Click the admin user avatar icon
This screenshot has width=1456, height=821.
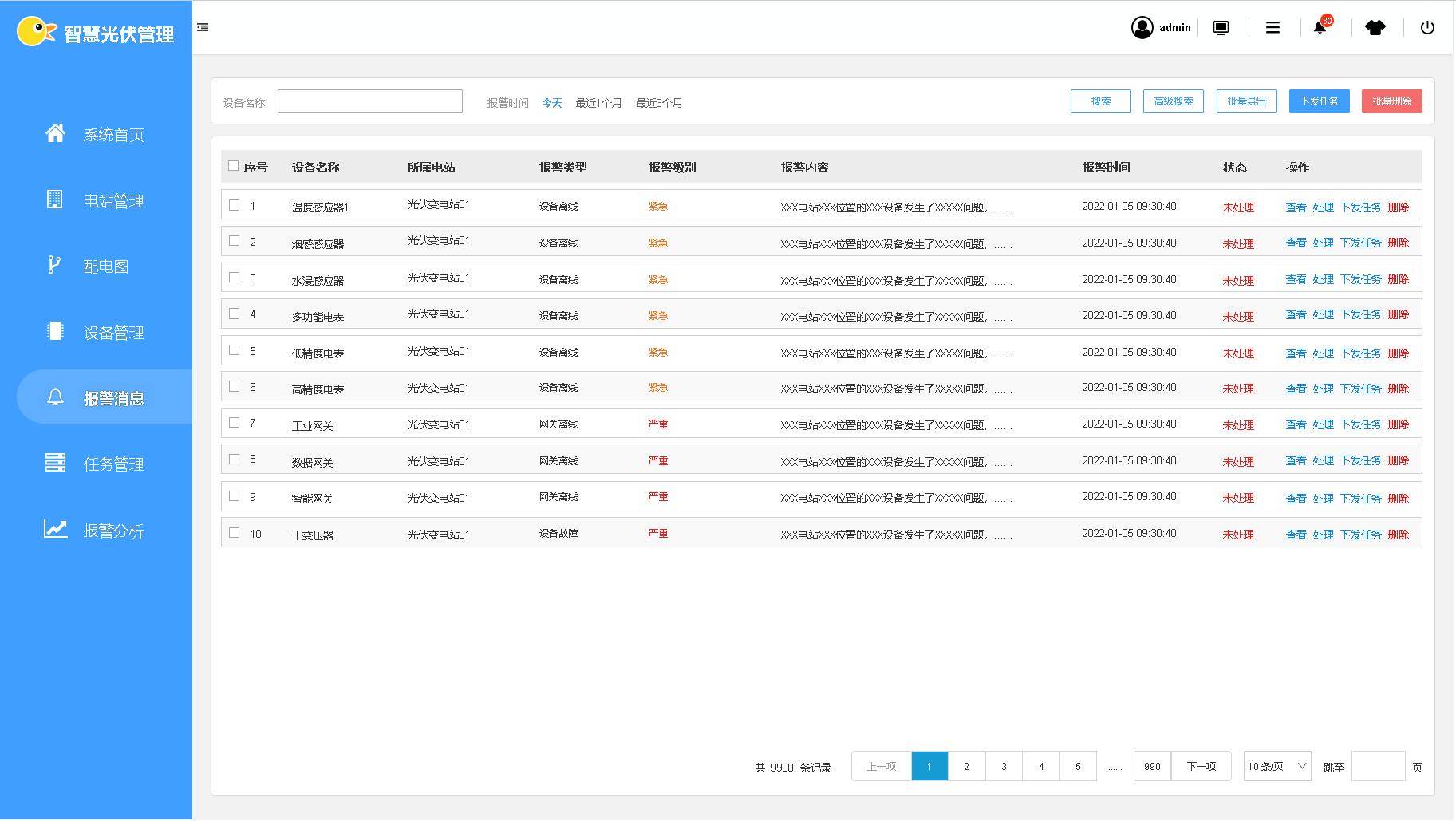coord(1142,28)
